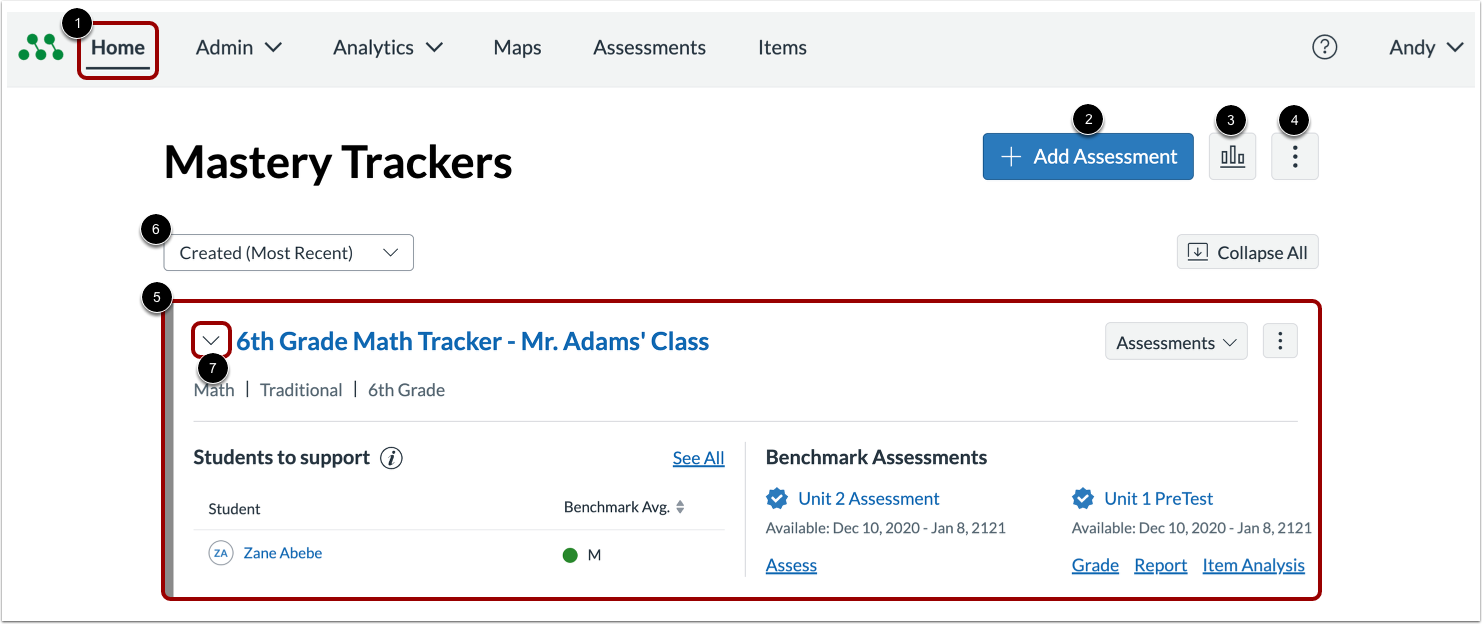Click the green MasteryConnect logo icon
Viewport: 1482px width, 624px height.
pos(41,47)
